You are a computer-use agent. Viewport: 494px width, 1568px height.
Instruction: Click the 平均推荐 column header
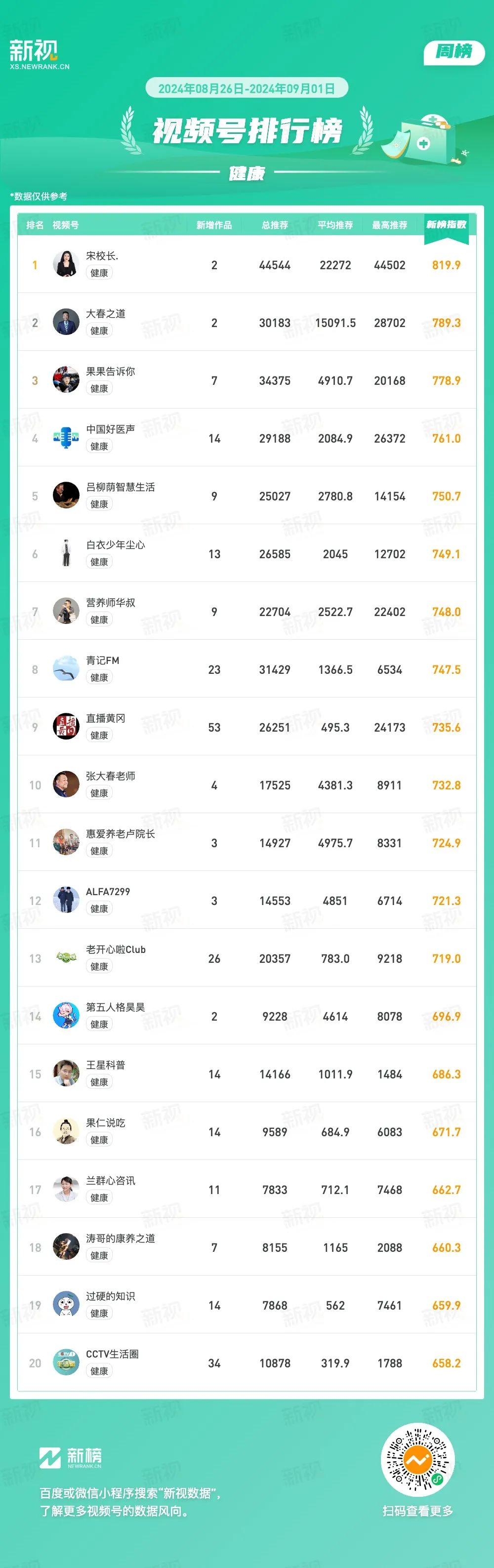click(x=335, y=225)
